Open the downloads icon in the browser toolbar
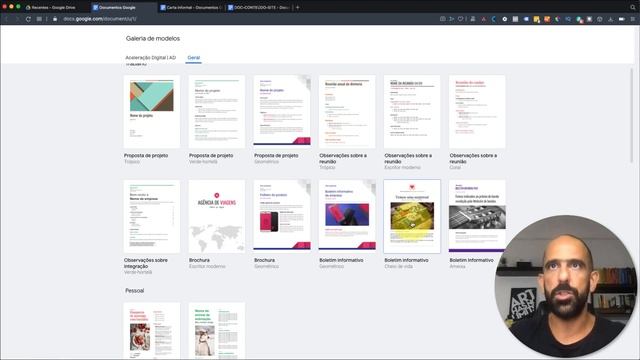 pyautogui.click(x=611, y=19)
